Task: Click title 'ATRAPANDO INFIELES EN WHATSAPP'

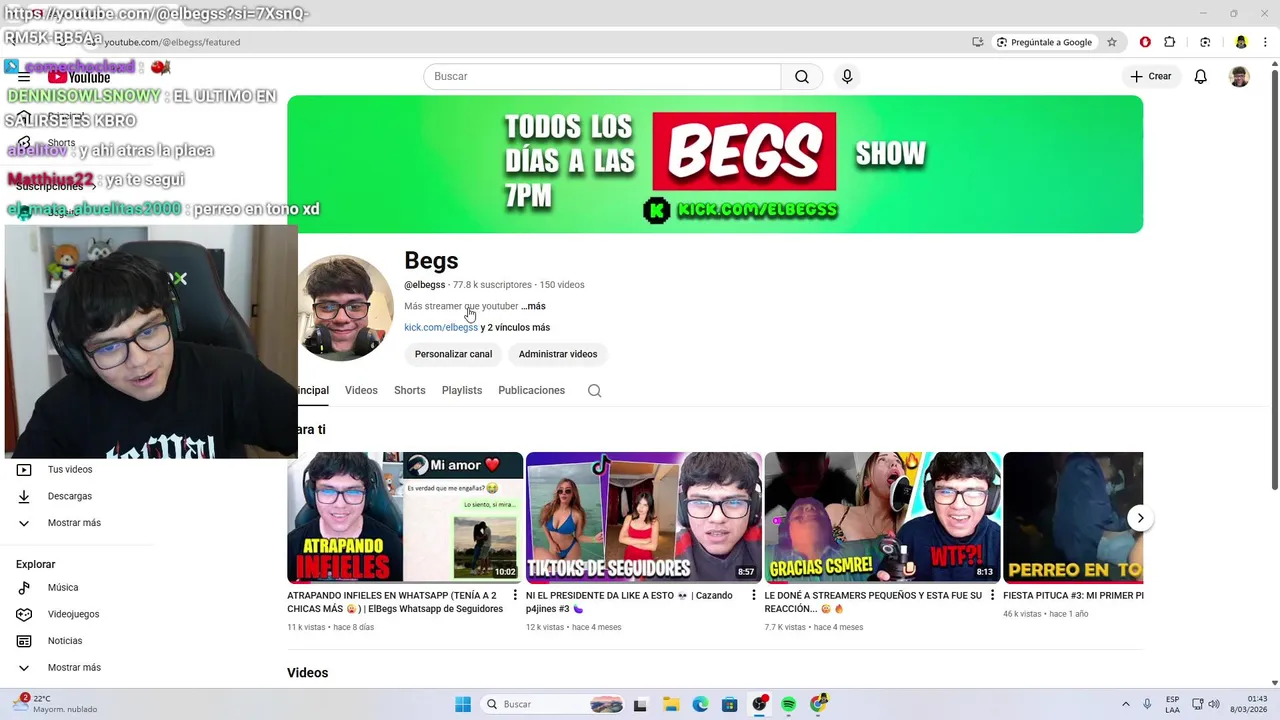Action: [396, 602]
